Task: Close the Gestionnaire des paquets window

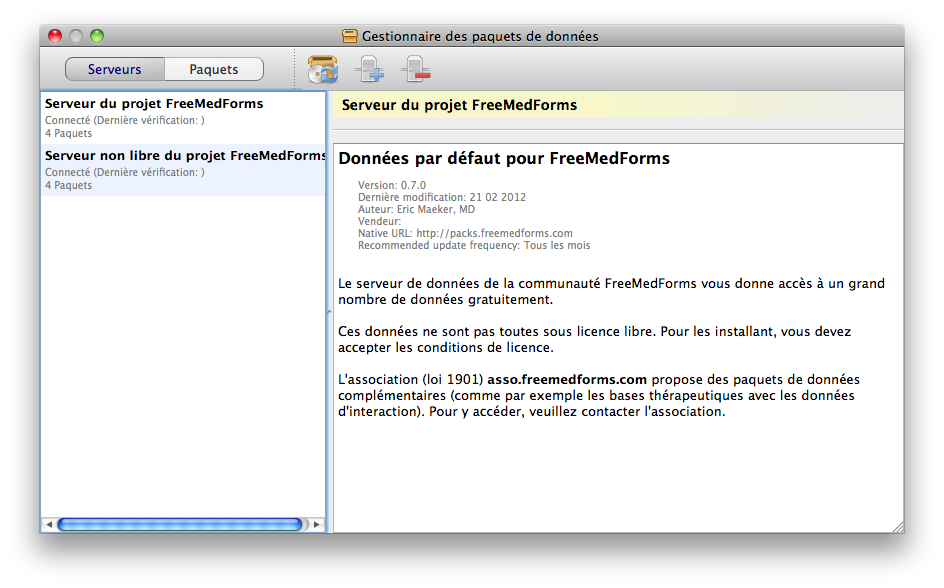Action: tap(55, 36)
